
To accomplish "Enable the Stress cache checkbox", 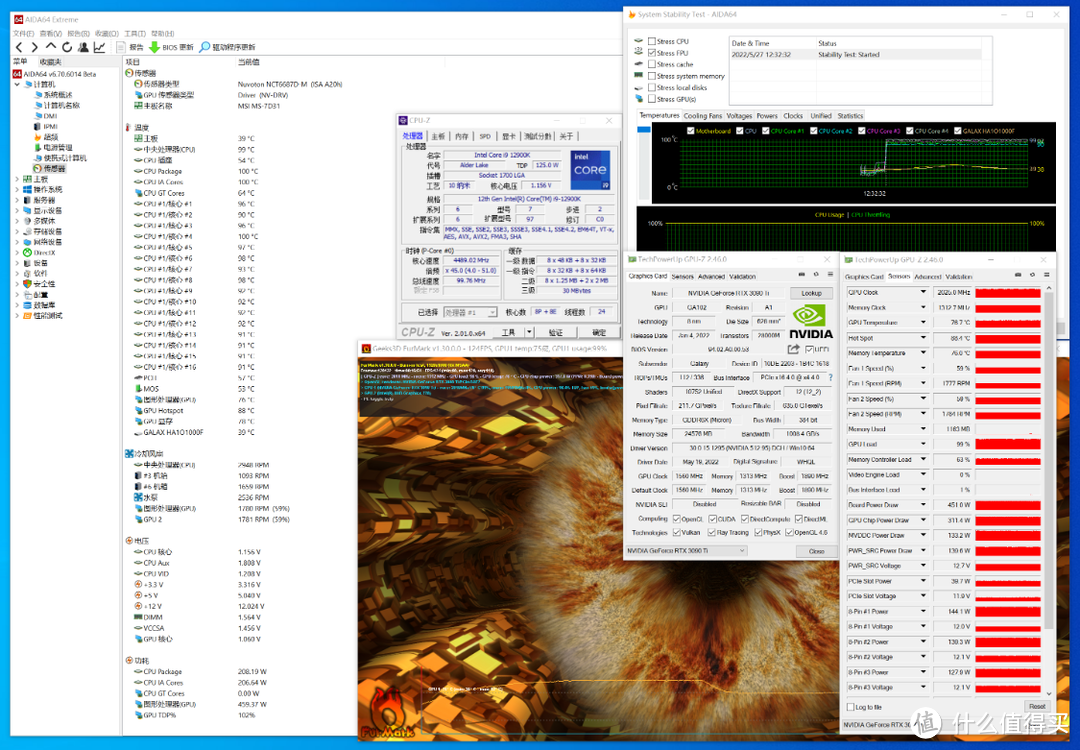I will (652, 65).
